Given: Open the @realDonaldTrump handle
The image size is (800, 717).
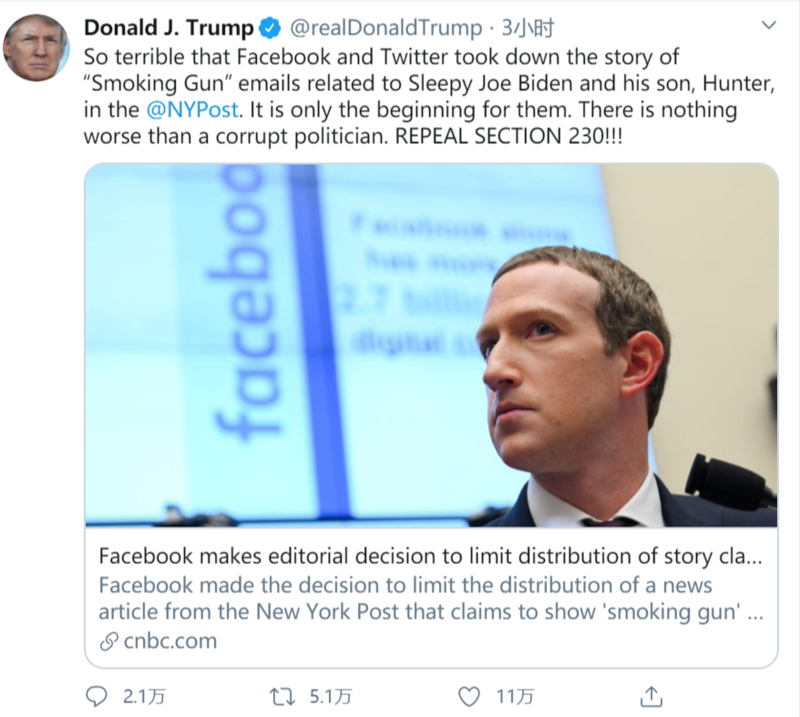Looking at the screenshot, I should (386, 28).
